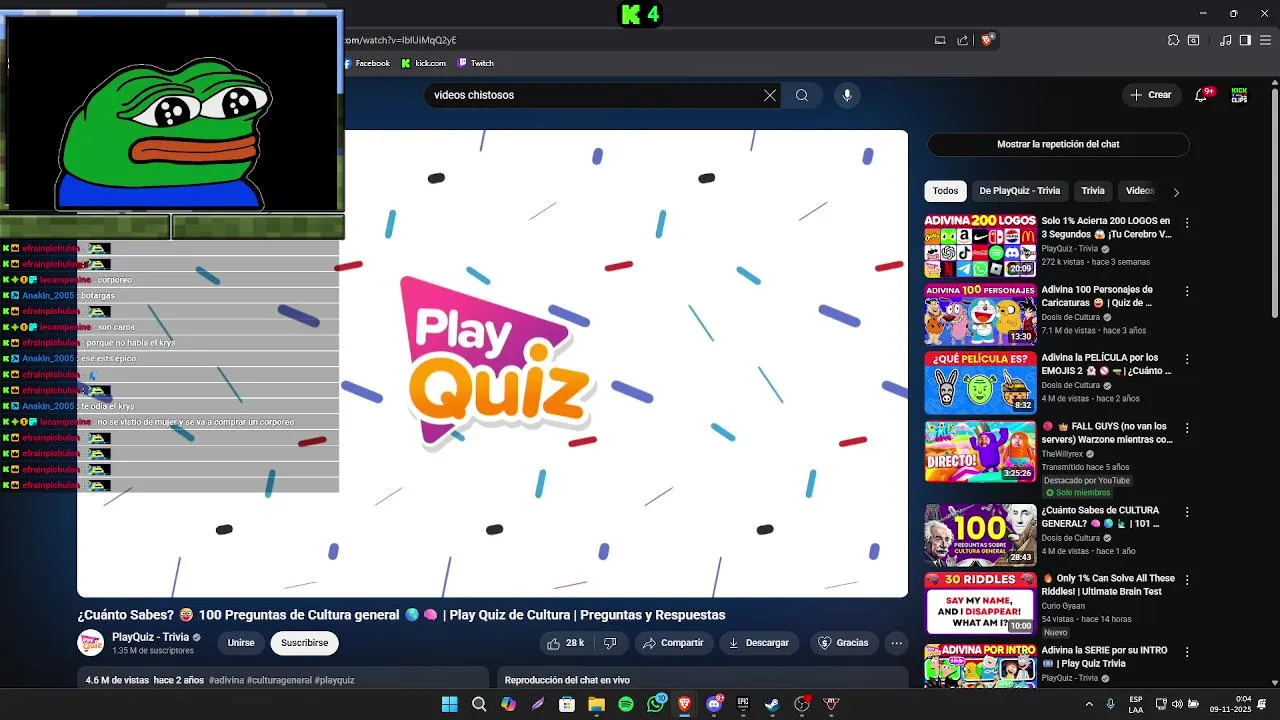Clear the YouTube search box text
The image size is (1280, 720).
[x=770, y=95]
